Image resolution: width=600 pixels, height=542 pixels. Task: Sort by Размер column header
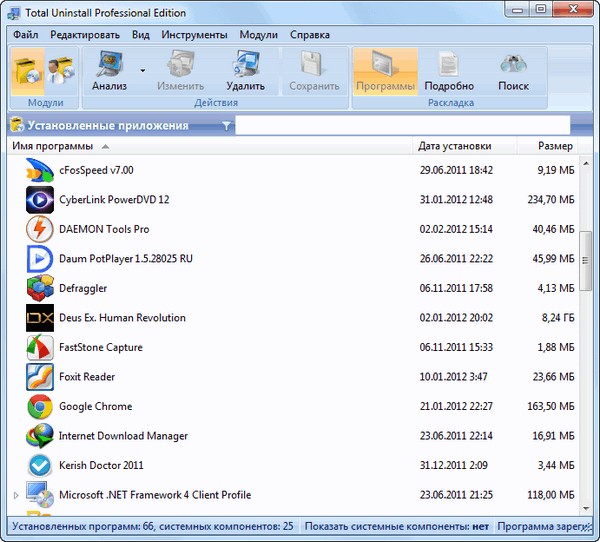coord(555,146)
